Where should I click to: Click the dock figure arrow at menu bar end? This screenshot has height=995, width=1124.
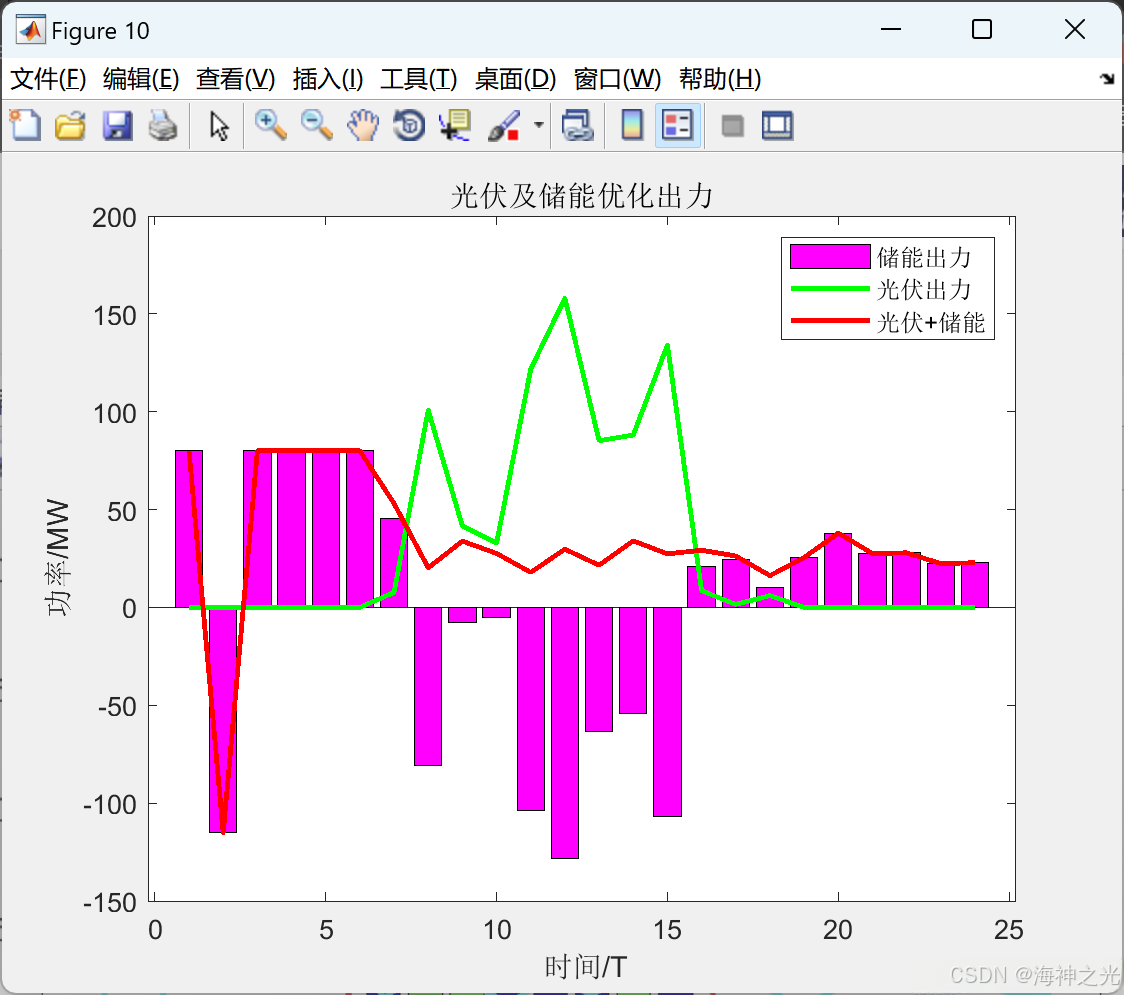[1107, 79]
